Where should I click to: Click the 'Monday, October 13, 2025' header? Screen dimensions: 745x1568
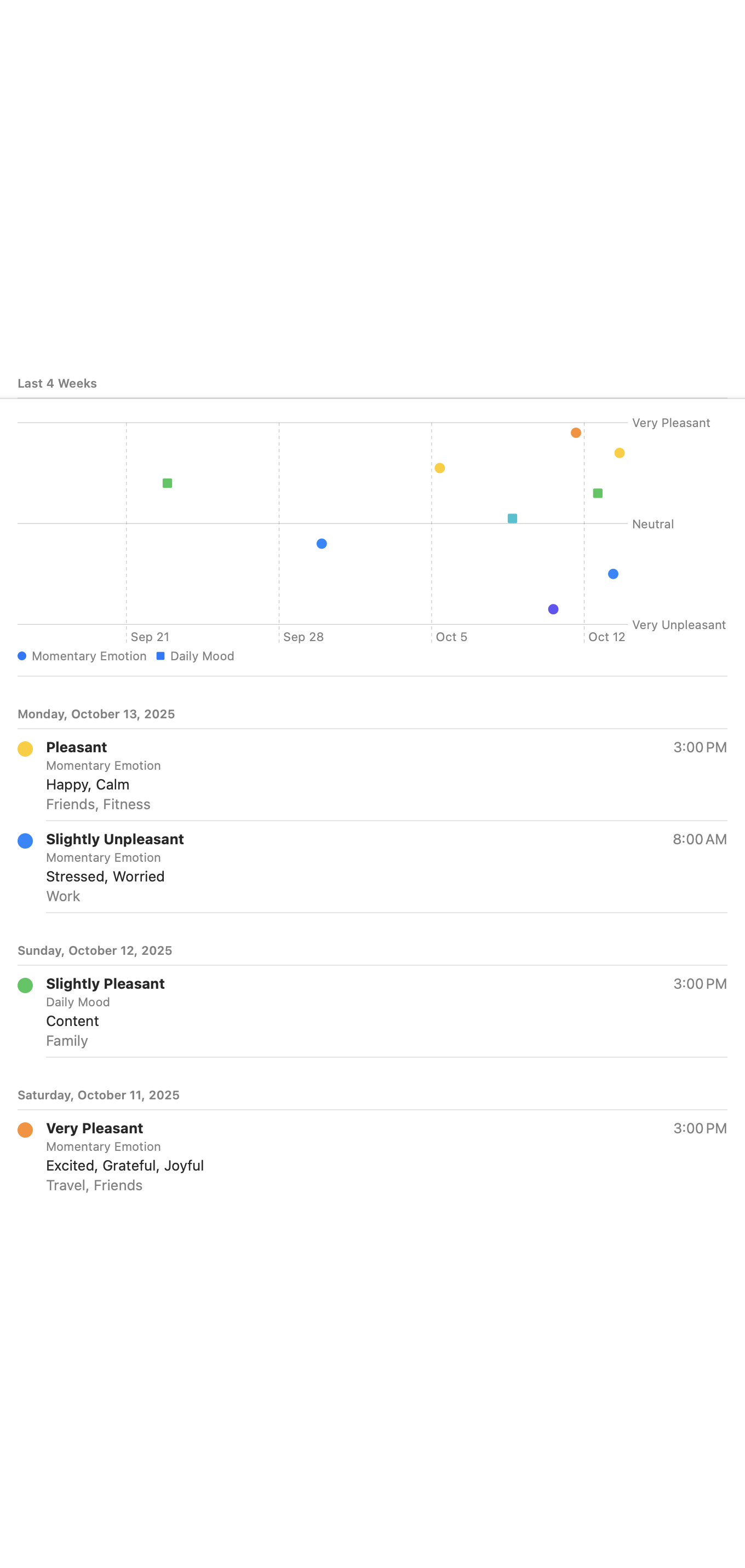click(96, 714)
